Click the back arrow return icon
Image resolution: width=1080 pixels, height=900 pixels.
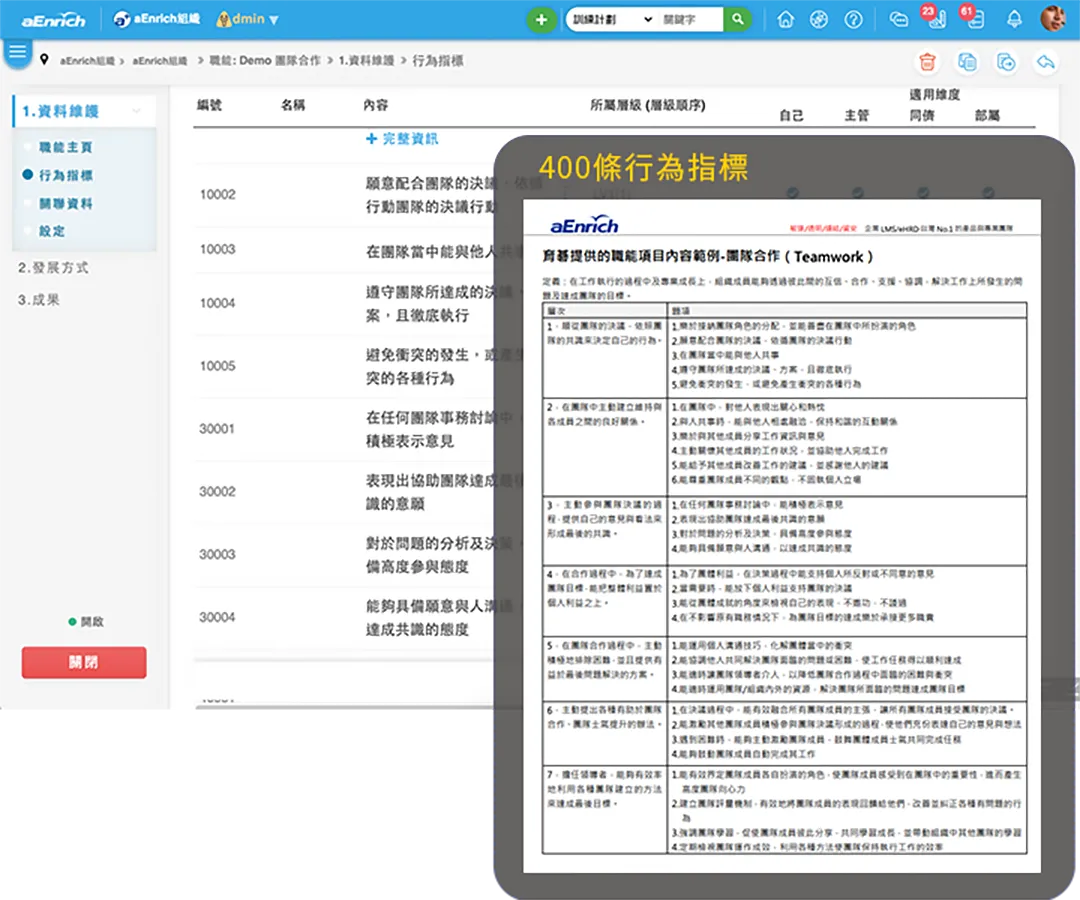click(1045, 62)
